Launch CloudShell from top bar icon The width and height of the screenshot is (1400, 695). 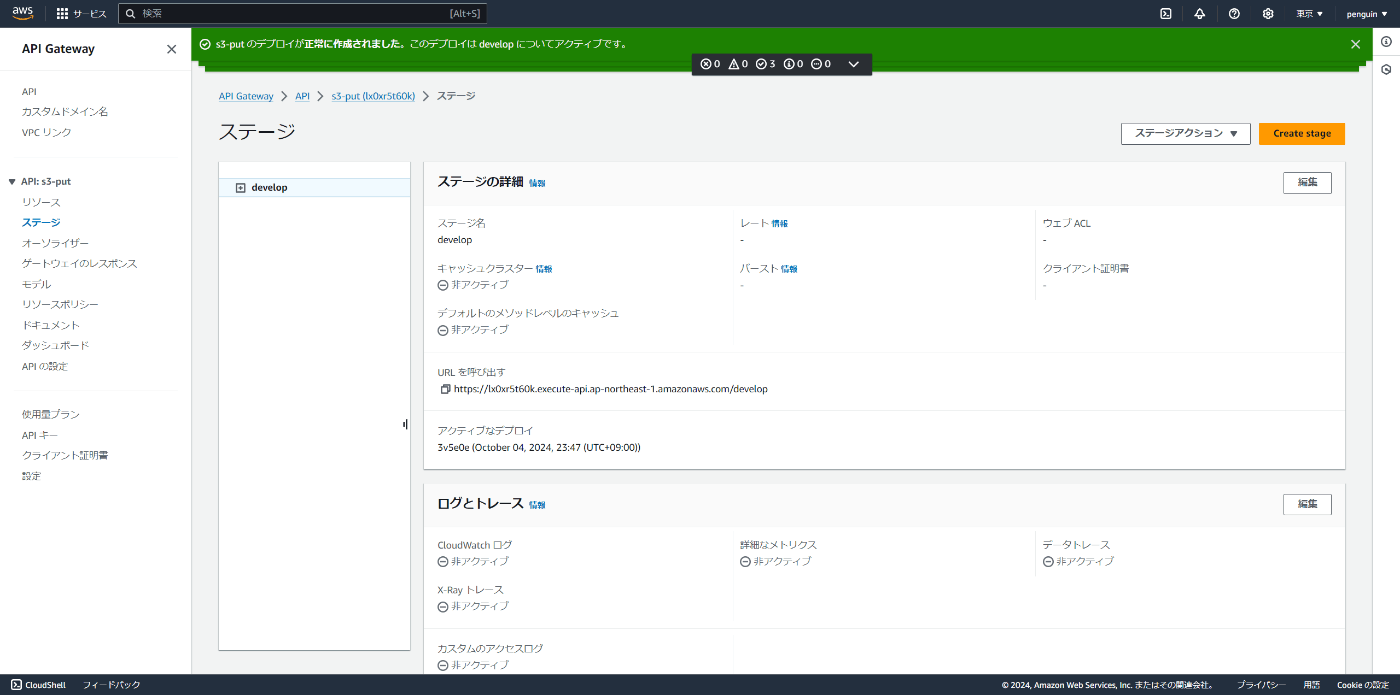click(1166, 14)
